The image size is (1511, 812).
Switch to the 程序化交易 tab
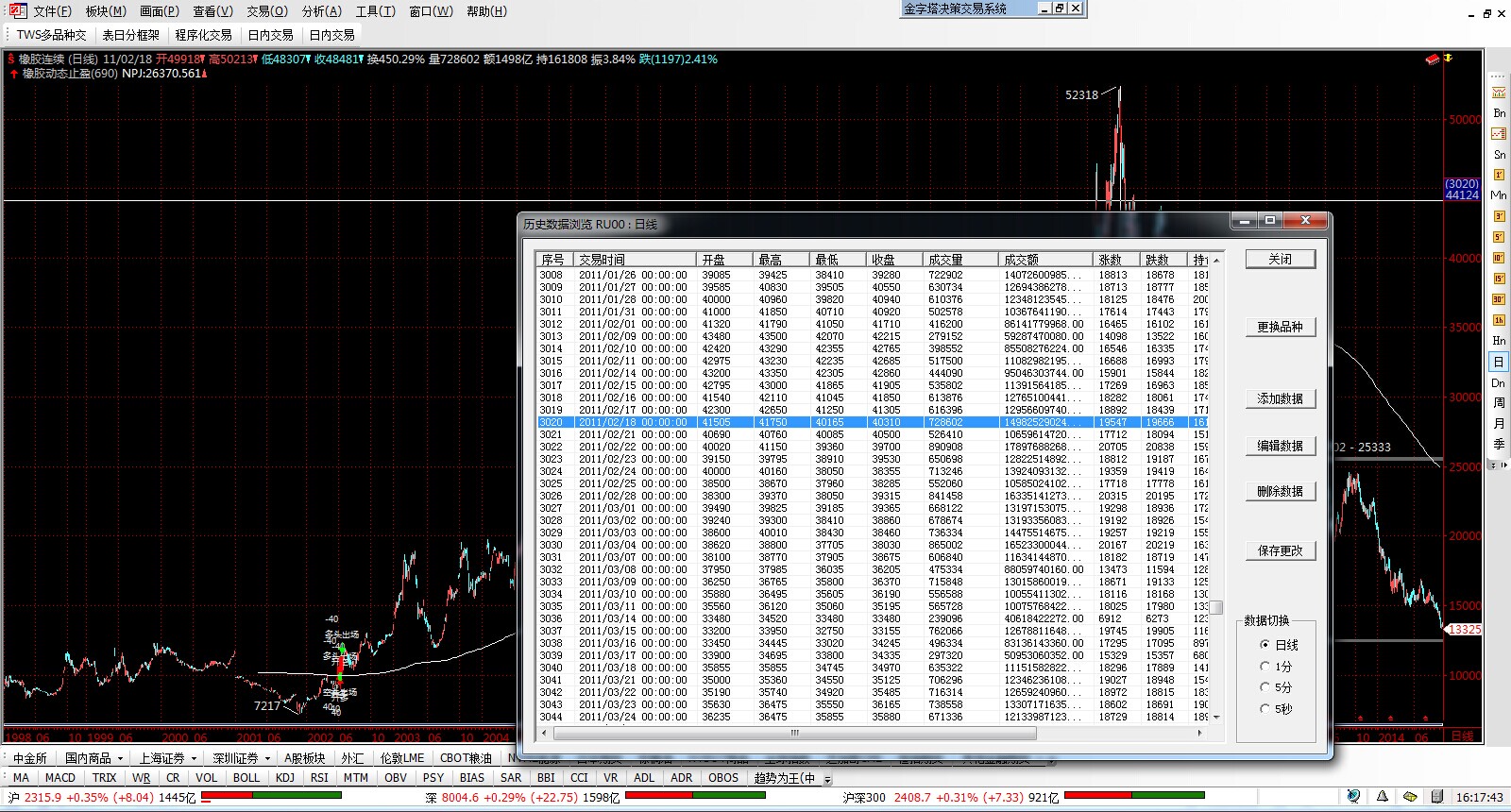pos(203,35)
